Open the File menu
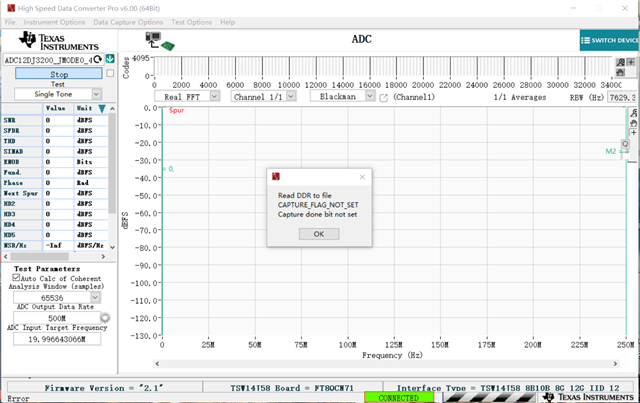Viewport: 640px width, 403px height. (x=10, y=22)
